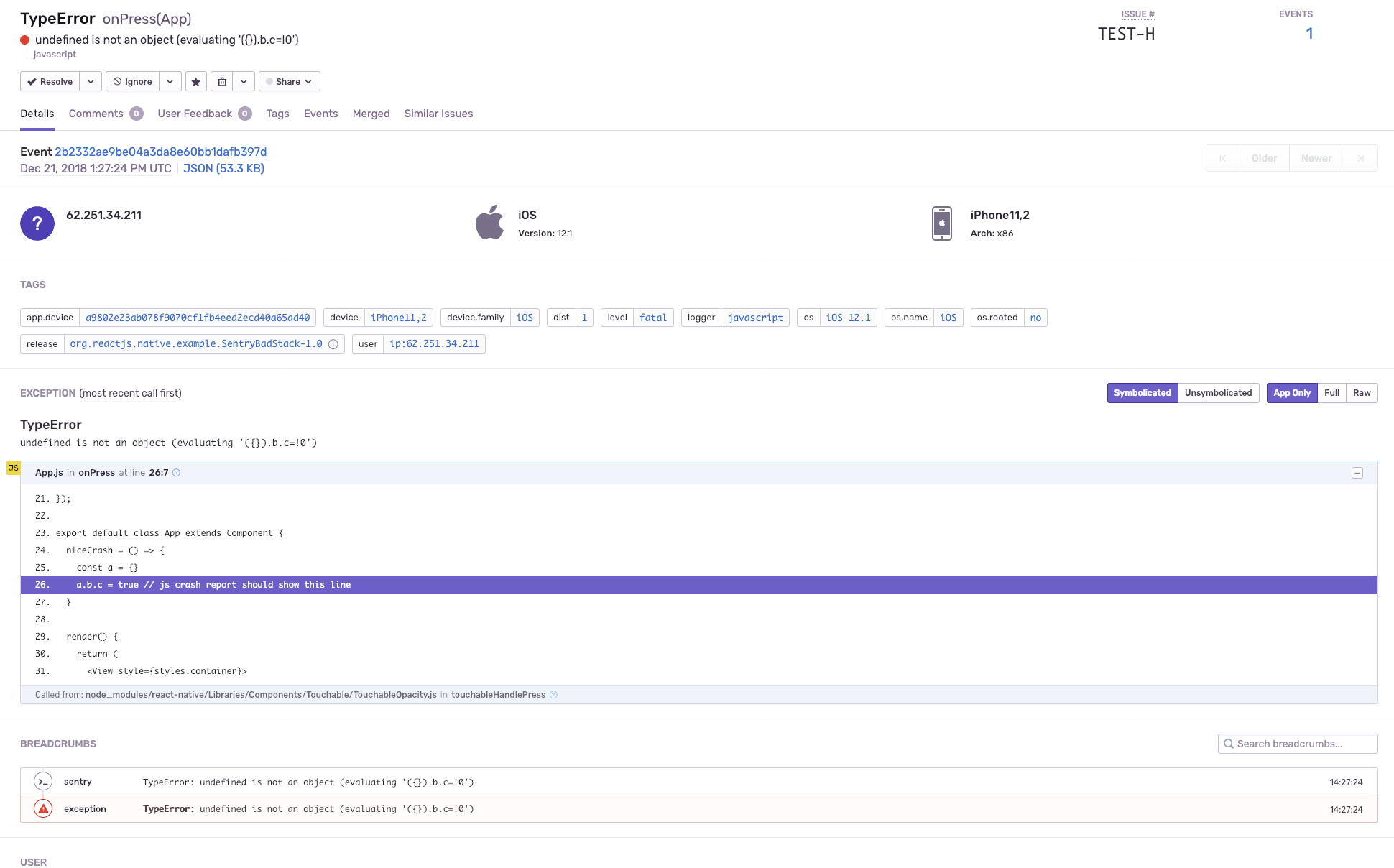
Task: Click the red exception breadcrumb icon
Action: coord(43,809)
